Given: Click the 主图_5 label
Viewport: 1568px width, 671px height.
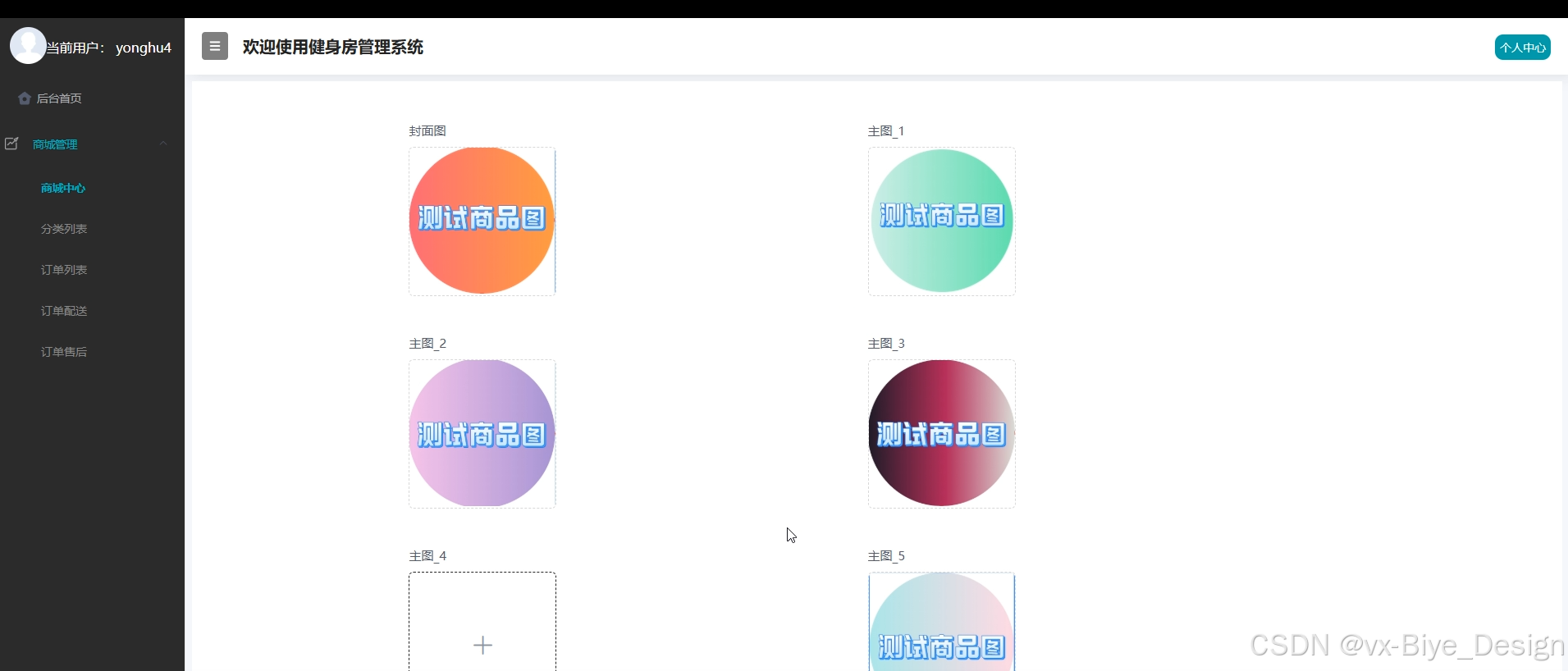Looking at the screenshot, I should 886,556.
